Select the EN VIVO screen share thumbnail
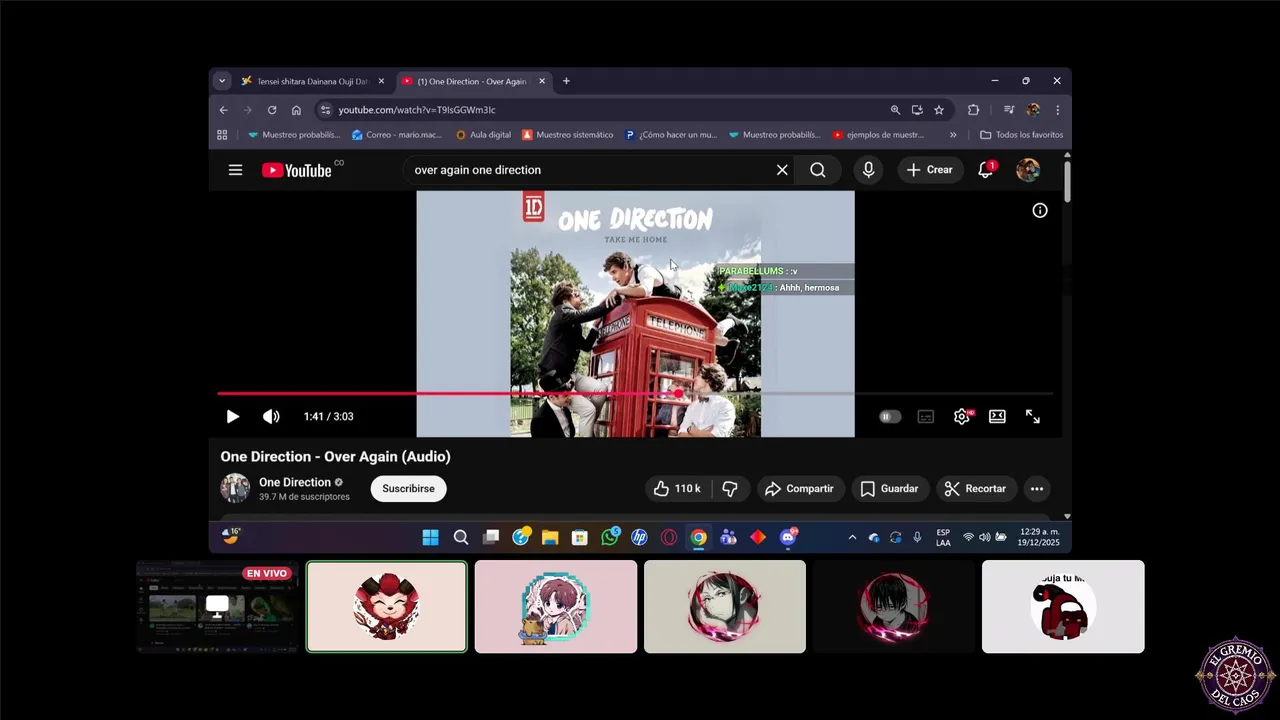 217,606
